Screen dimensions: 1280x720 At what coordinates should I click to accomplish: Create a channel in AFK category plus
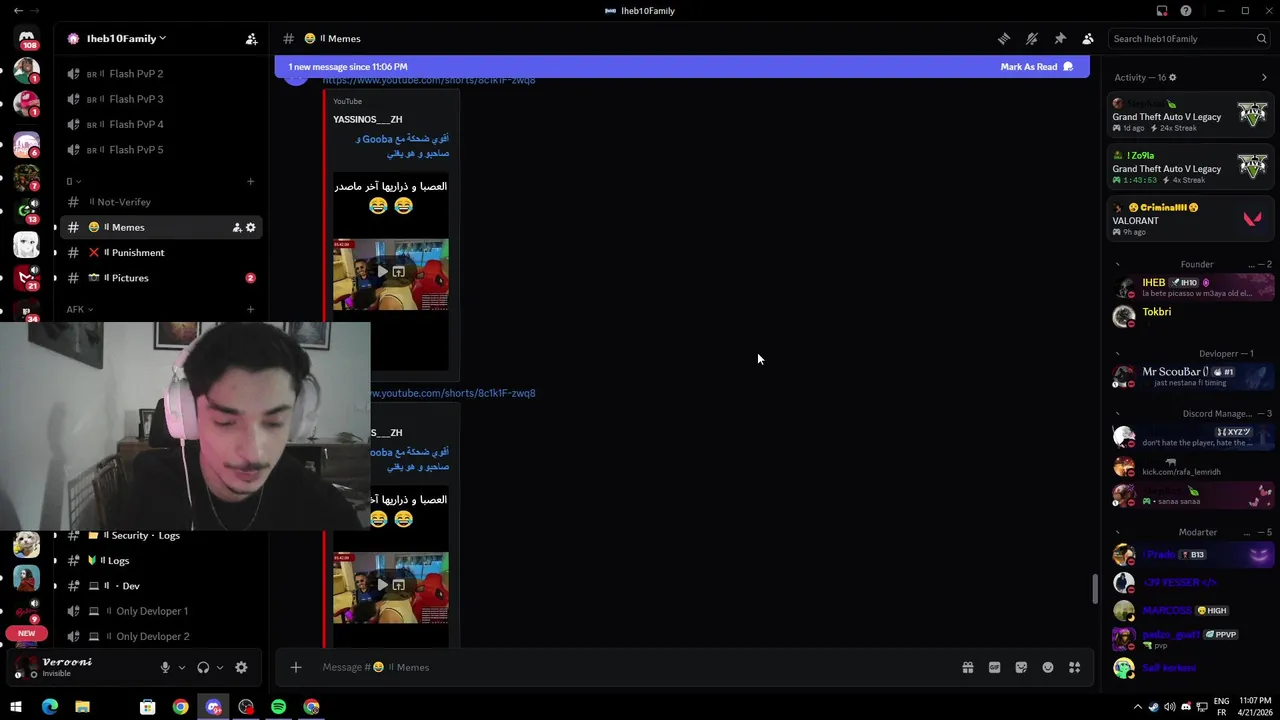(251, 310)
